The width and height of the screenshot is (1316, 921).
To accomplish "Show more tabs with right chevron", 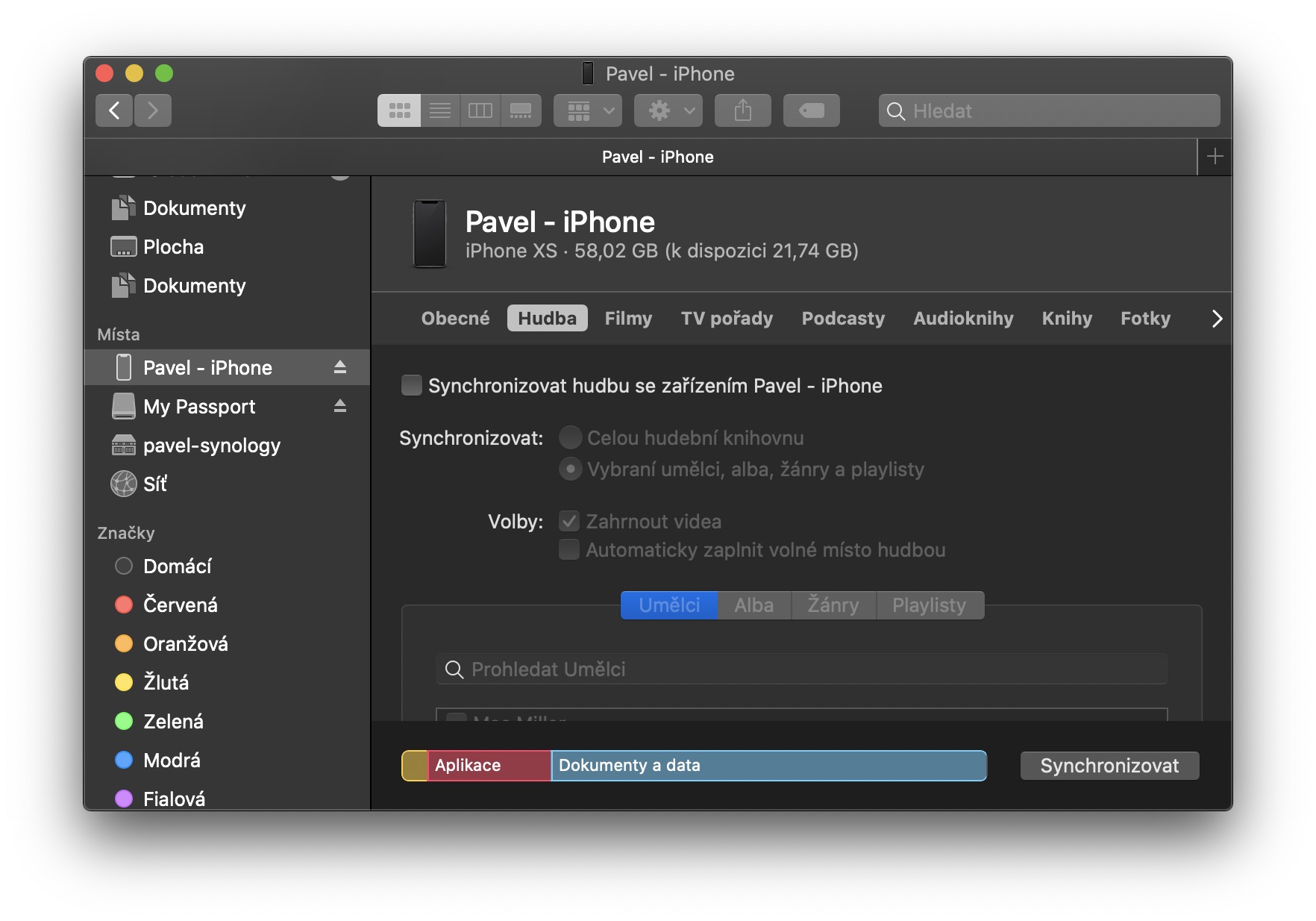I will [1217, 319].
